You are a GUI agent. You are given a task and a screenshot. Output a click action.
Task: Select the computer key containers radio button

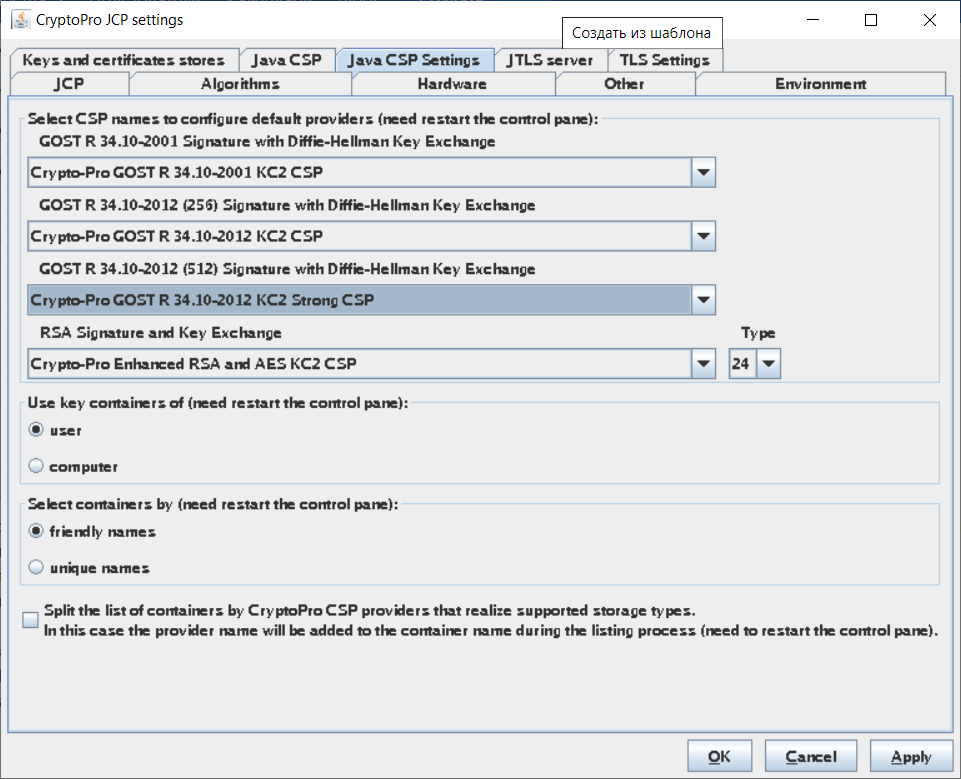pos(36,466)
